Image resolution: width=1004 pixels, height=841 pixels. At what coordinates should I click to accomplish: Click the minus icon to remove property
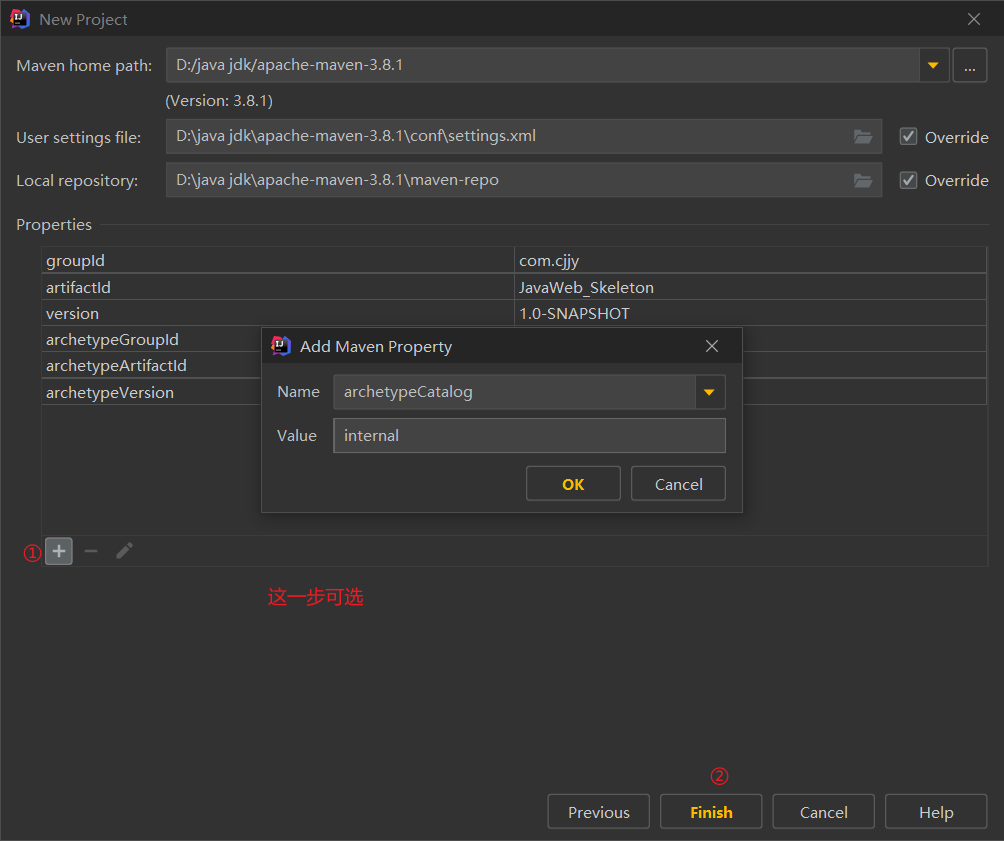click(x=91, y=551)
